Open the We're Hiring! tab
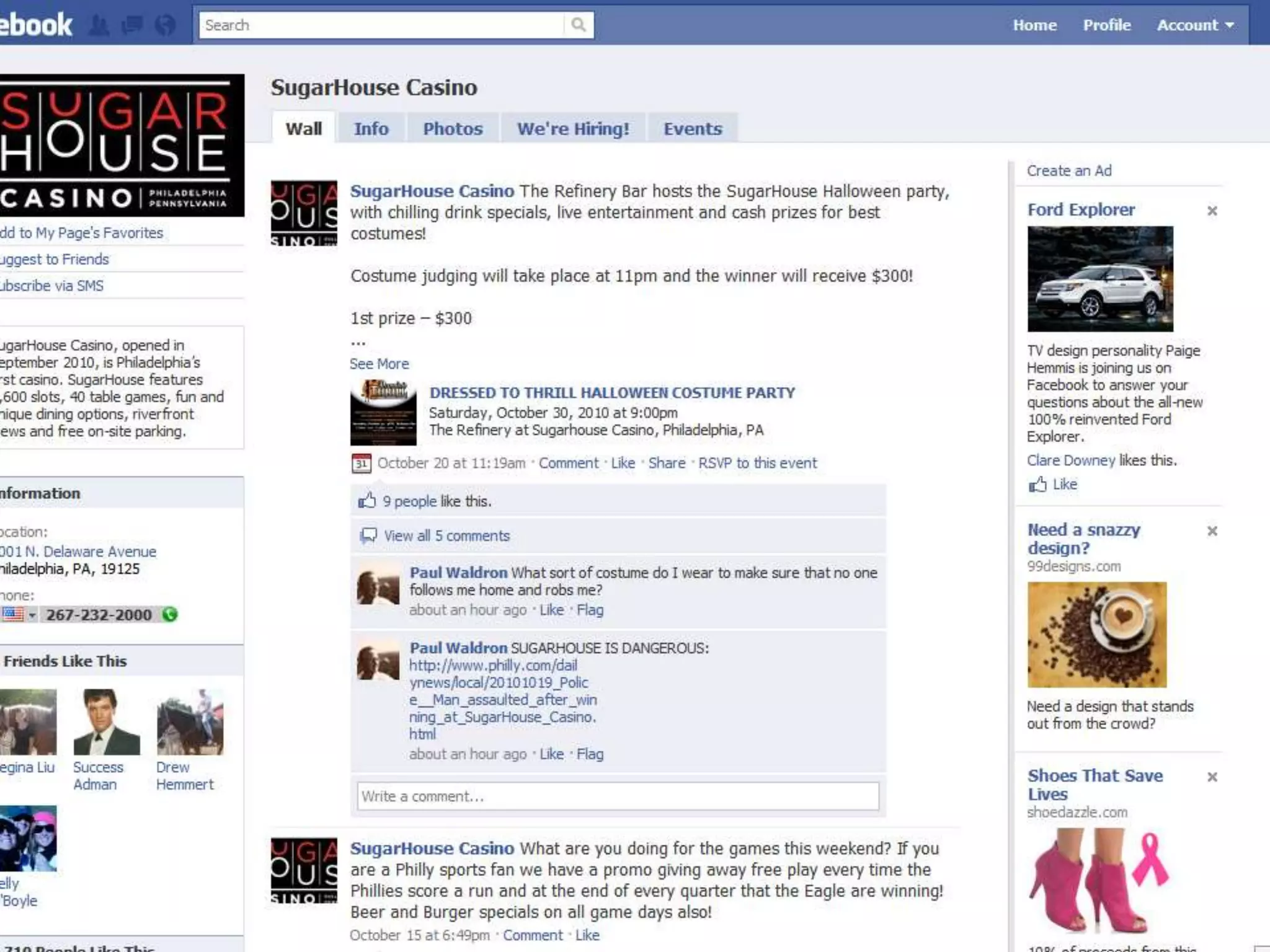1270x952 pixels. [573, 128]
